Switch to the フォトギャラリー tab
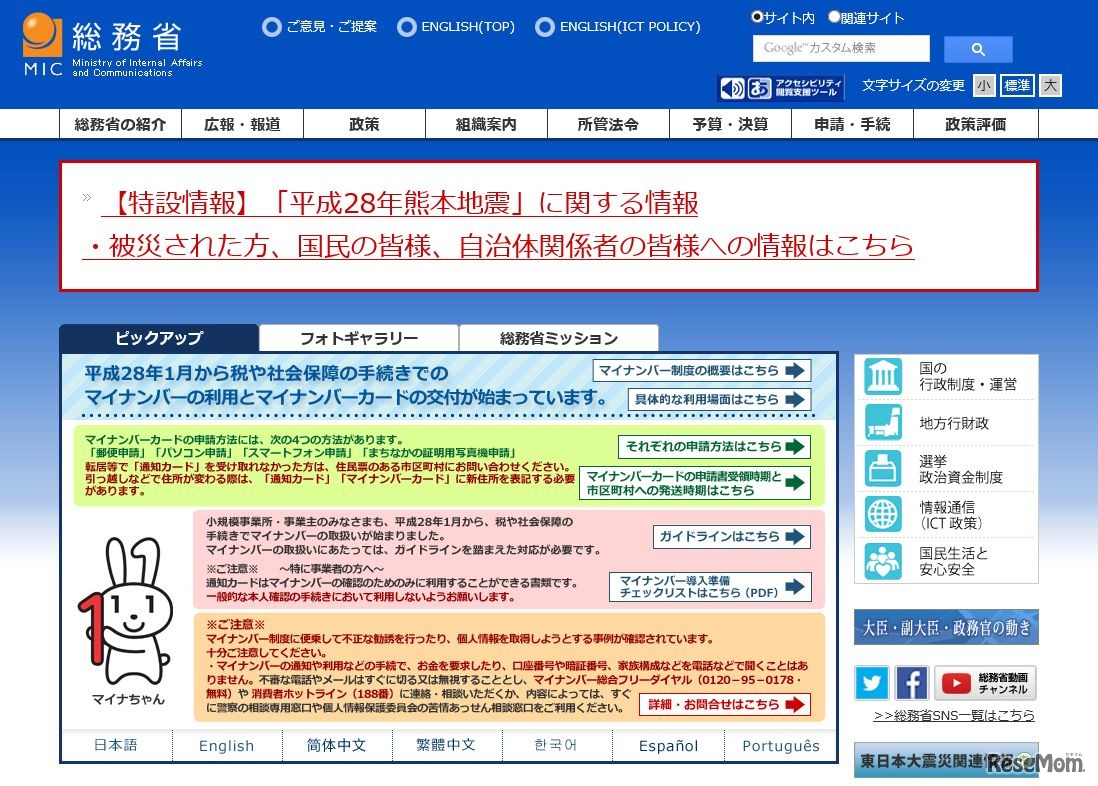This screenshot has height=786, width=1098. point(358,338)
